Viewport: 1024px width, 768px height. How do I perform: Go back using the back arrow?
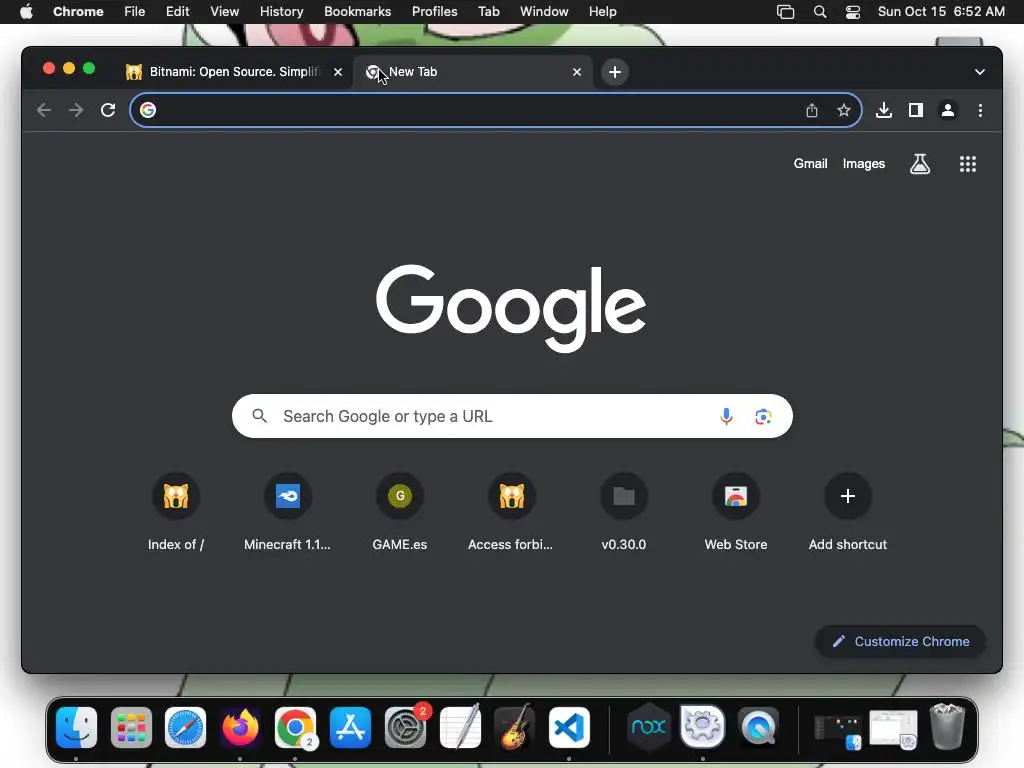point(44,110)
